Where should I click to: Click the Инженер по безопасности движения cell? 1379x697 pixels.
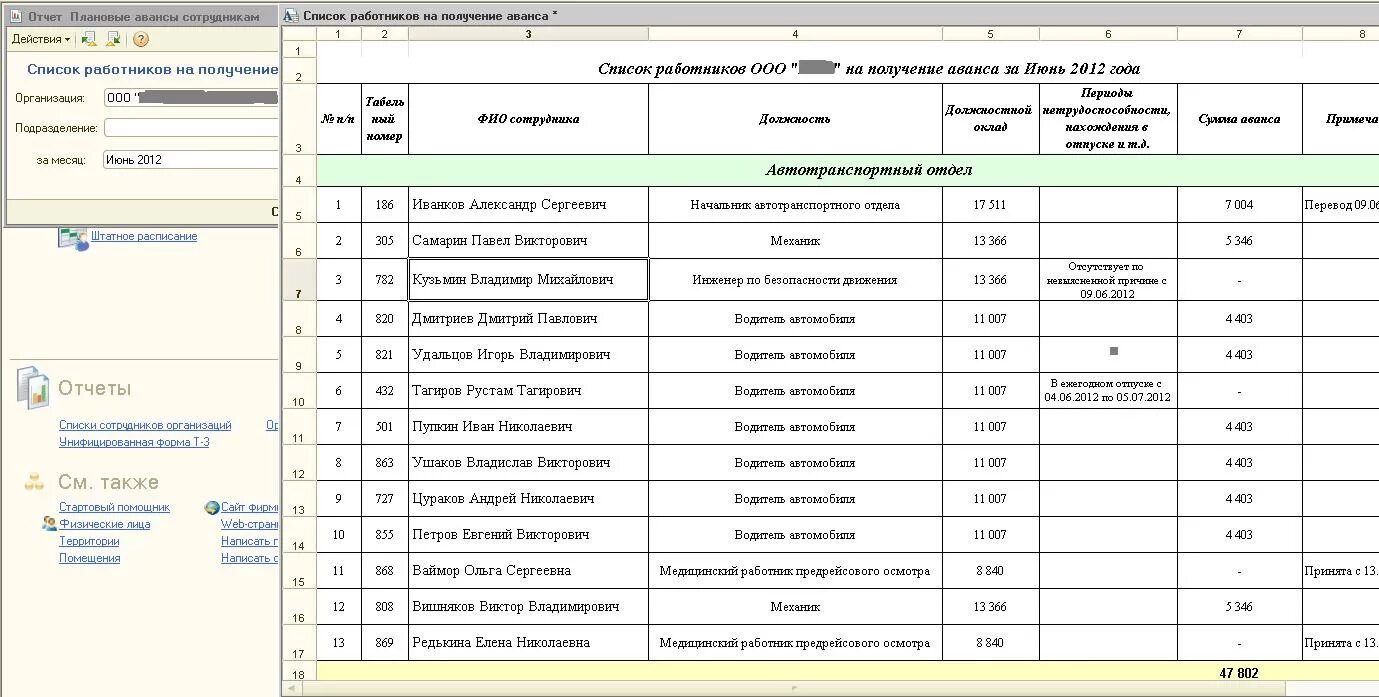(795, 280)
